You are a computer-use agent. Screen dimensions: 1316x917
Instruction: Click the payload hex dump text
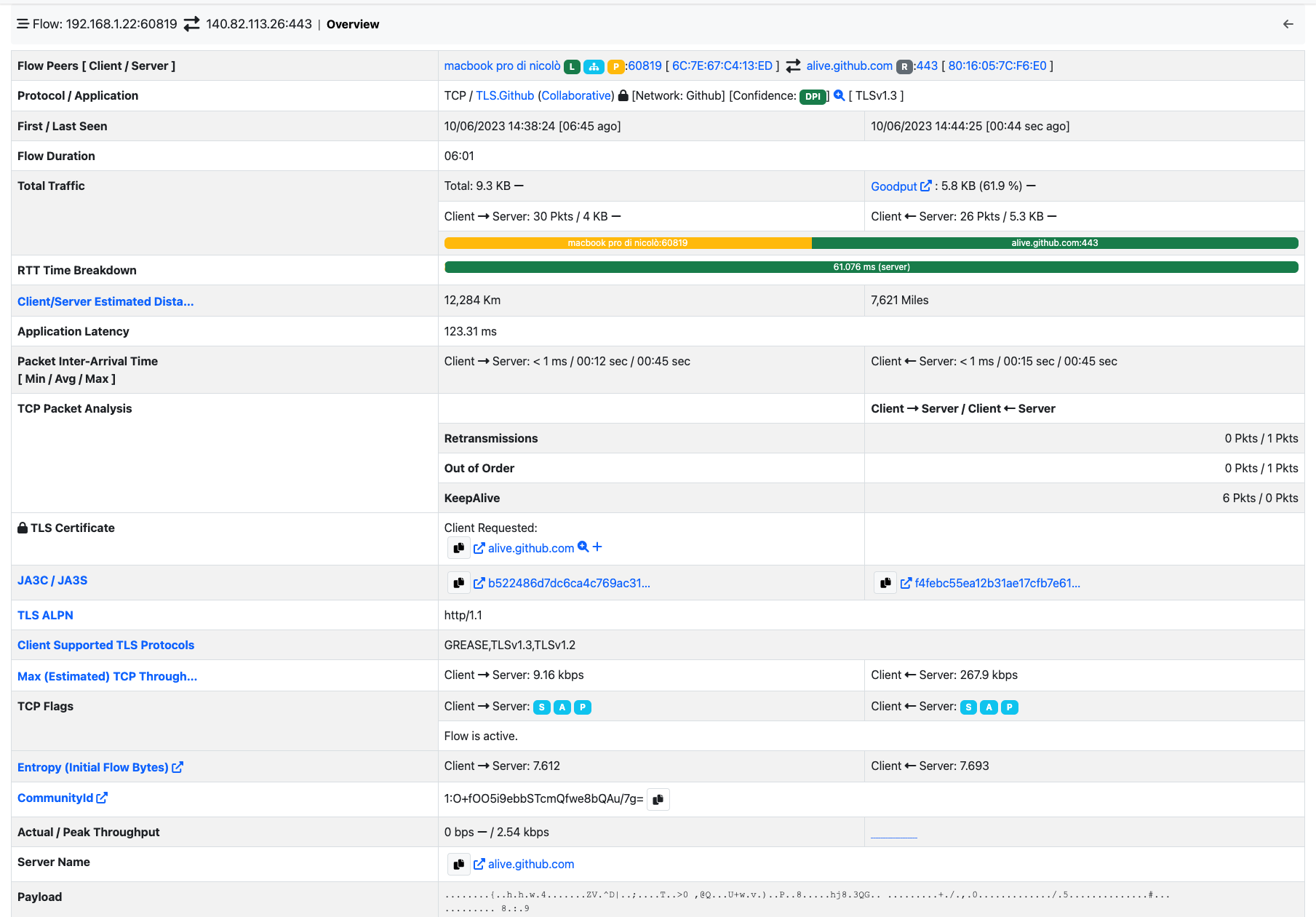coord(807,902)
